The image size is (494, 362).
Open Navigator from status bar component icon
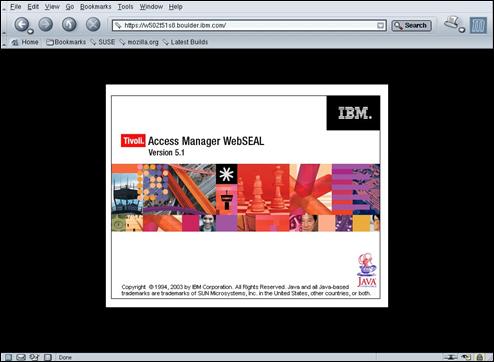8,357
